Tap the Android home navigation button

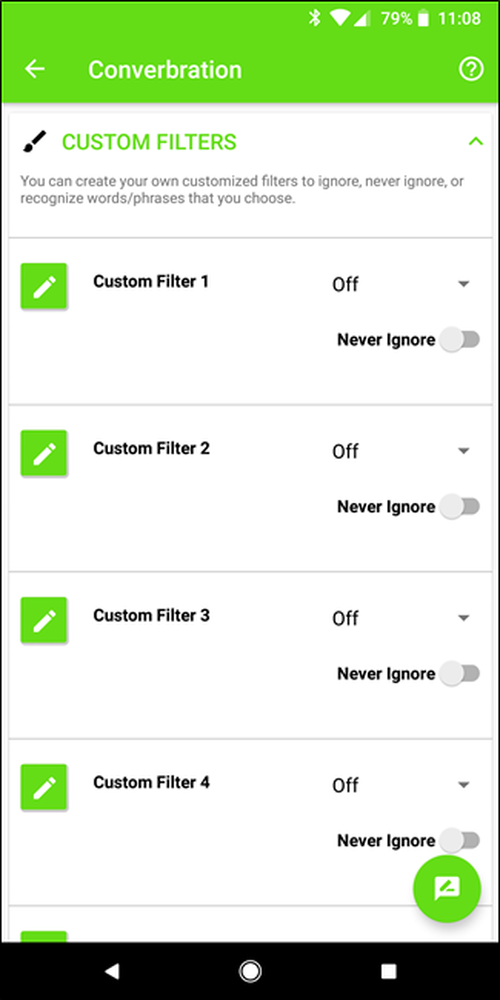pos(250,971)
